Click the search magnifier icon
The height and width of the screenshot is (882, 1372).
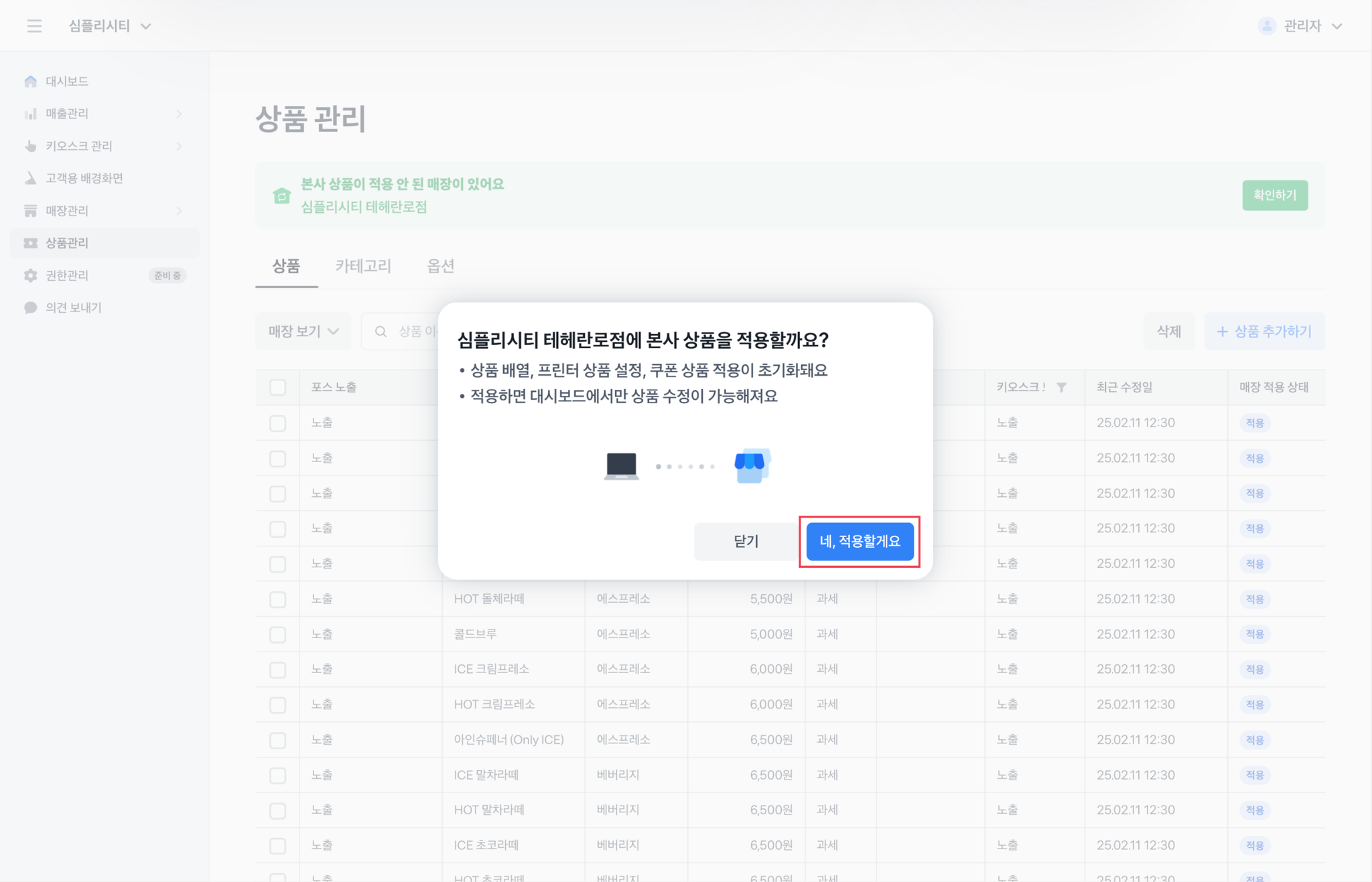[x=381, y=332]
